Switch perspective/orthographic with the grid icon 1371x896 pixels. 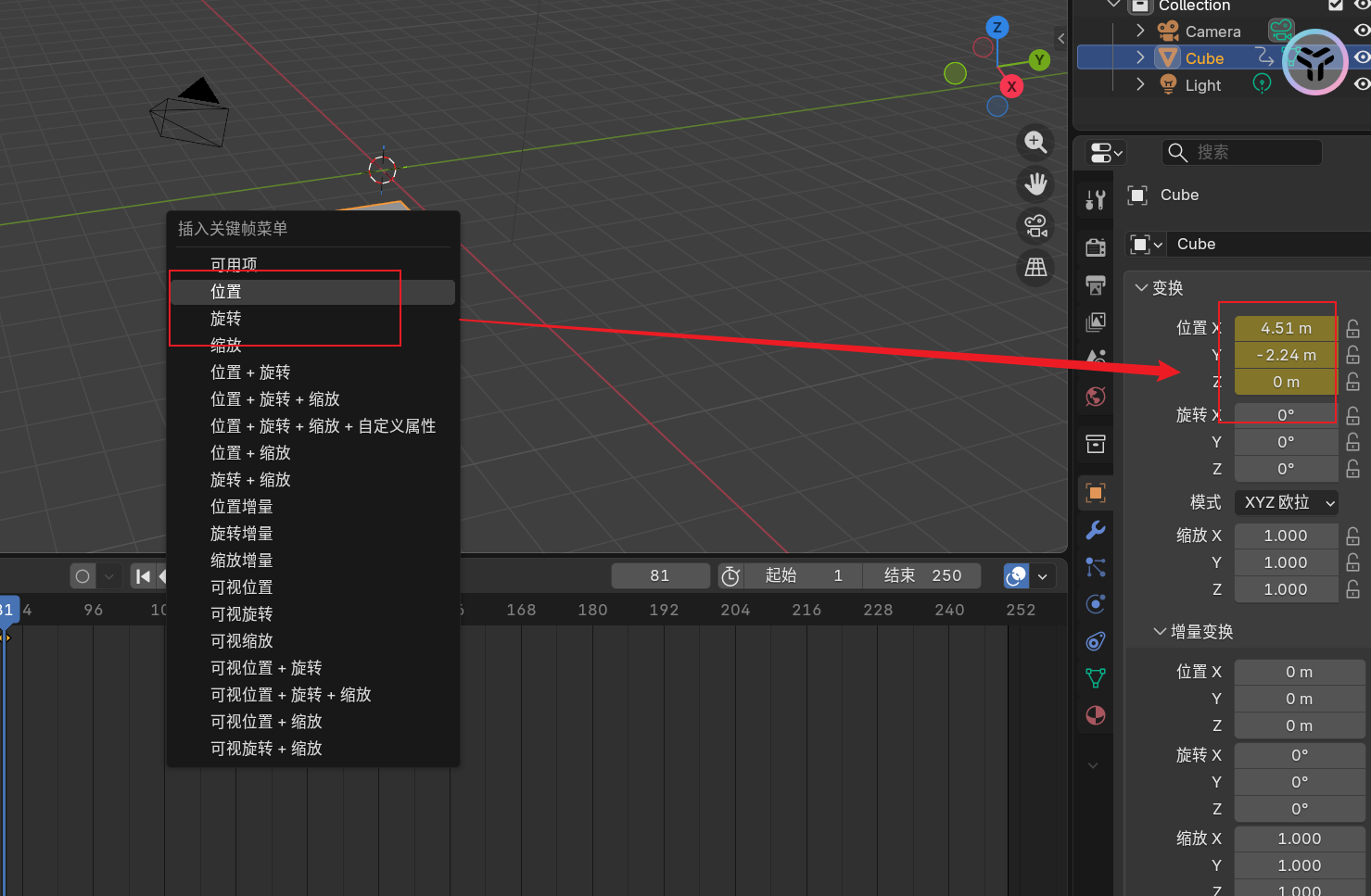1035,268
